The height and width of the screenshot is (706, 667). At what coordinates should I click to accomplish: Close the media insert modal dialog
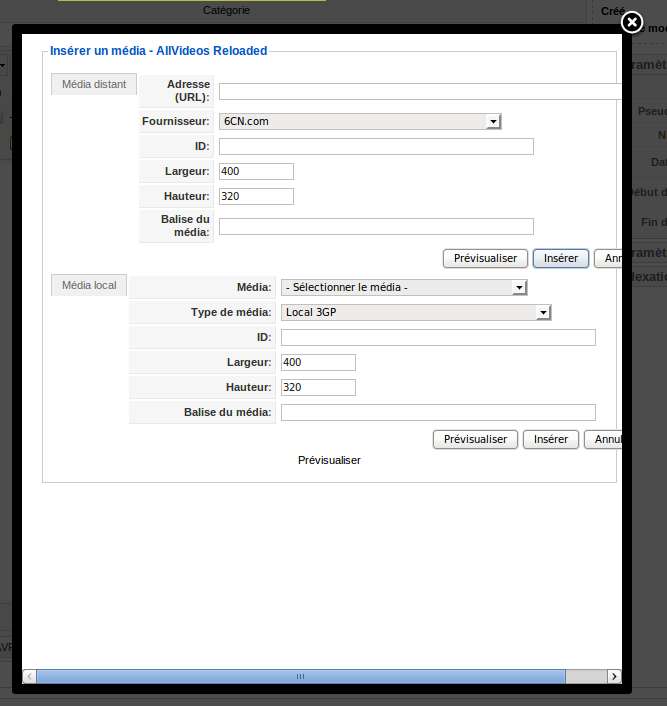pyautogui.click(x=631, y=22)
